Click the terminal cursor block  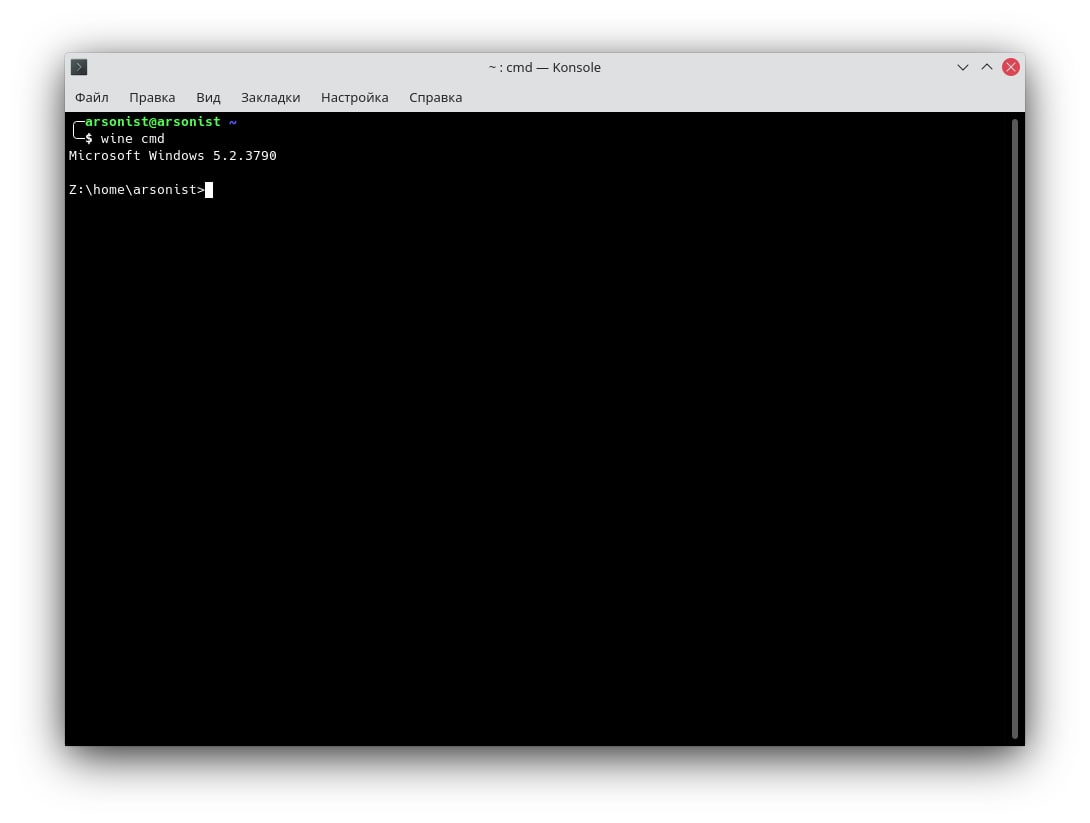pos(209,190)
